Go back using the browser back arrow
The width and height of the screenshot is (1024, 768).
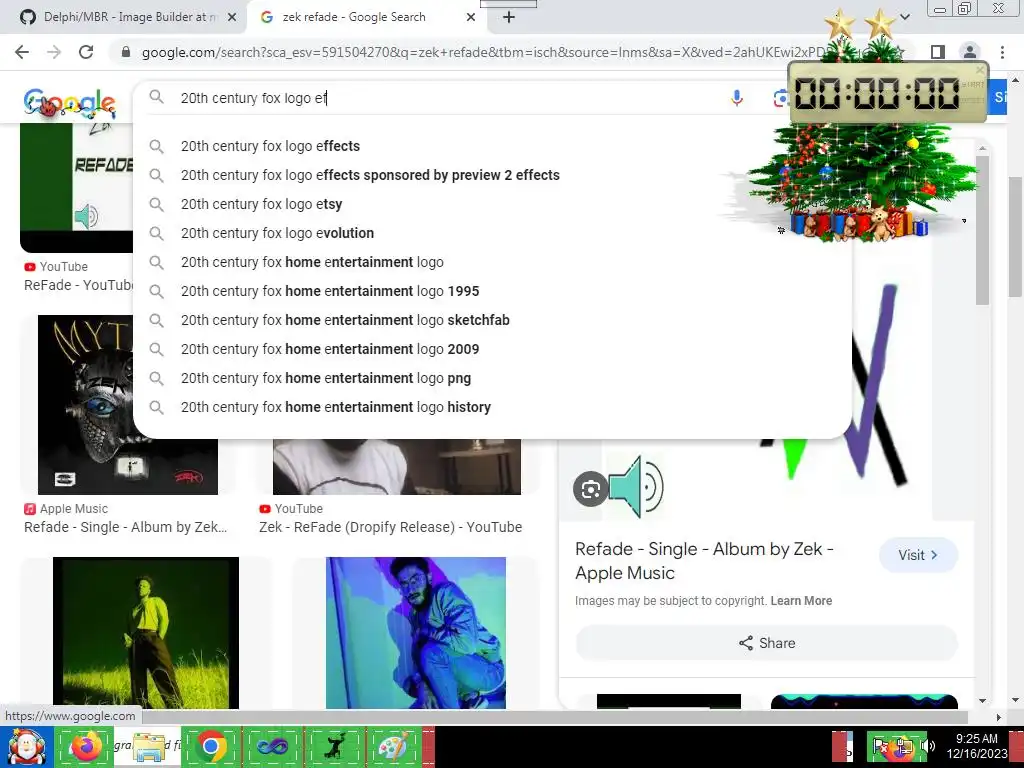pos(22,52)
